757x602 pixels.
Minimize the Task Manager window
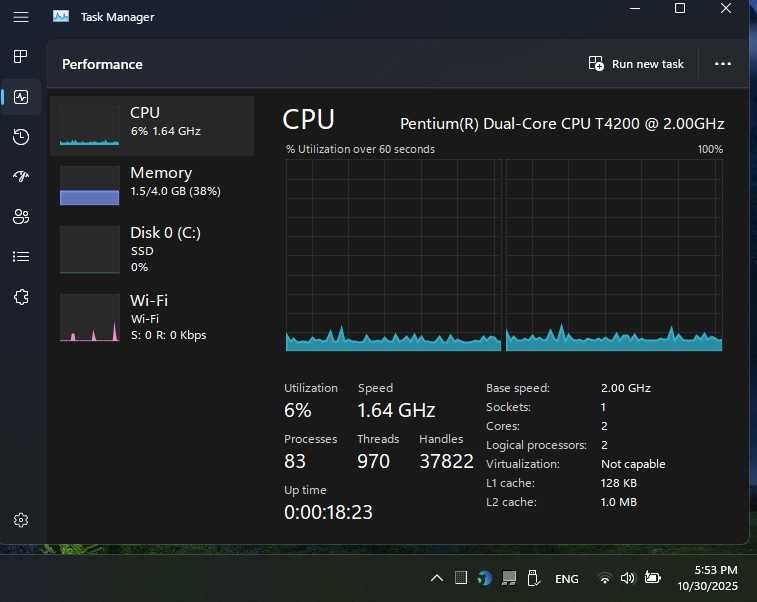(x=635, y=9)
